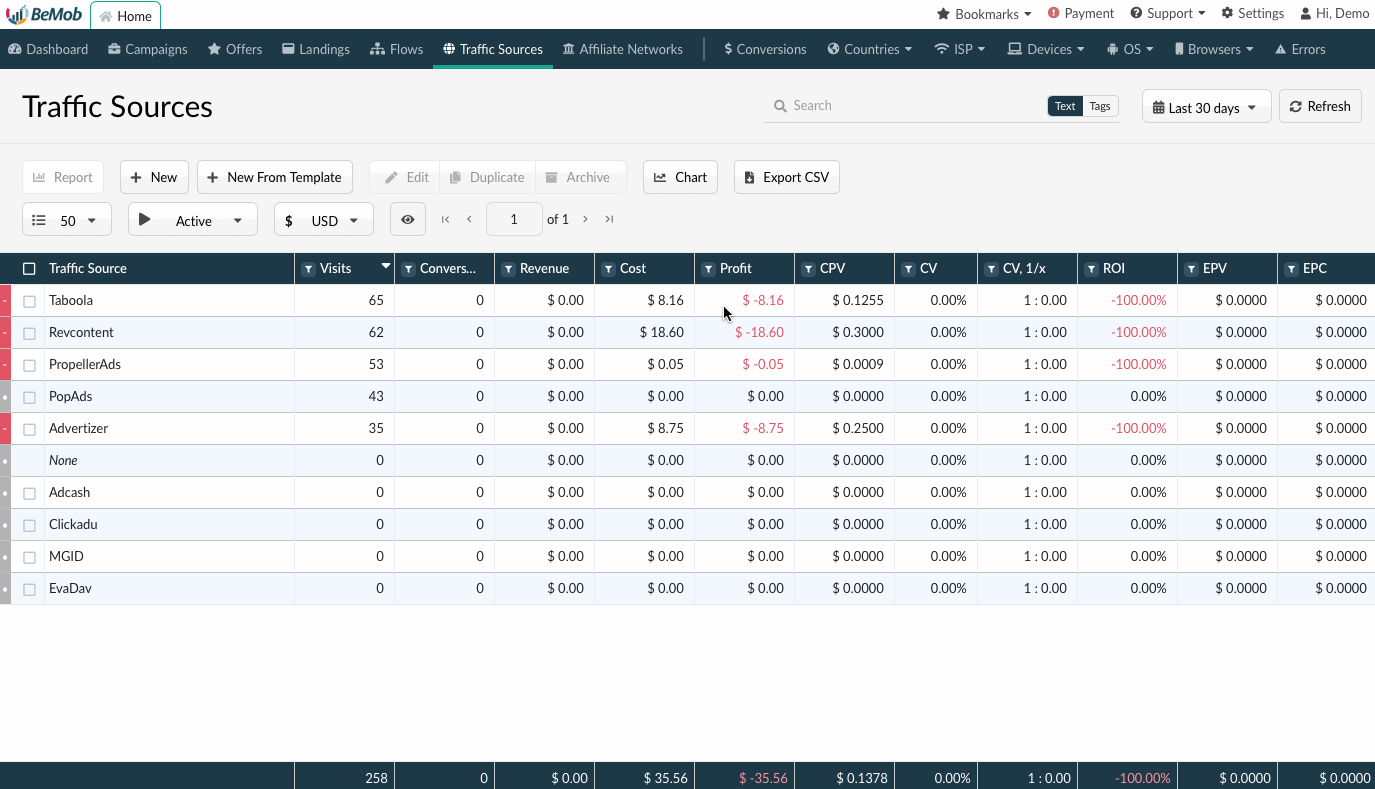Expand the Support menu
Image resolution: width=1375 pixels, height=789 pixels.
point(1168,14)
